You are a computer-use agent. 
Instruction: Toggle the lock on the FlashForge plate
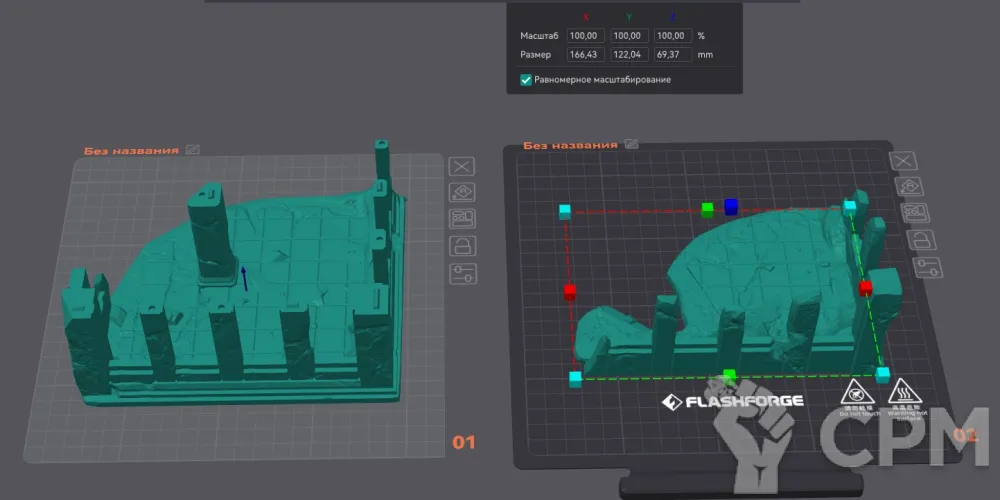pos(920,239)
